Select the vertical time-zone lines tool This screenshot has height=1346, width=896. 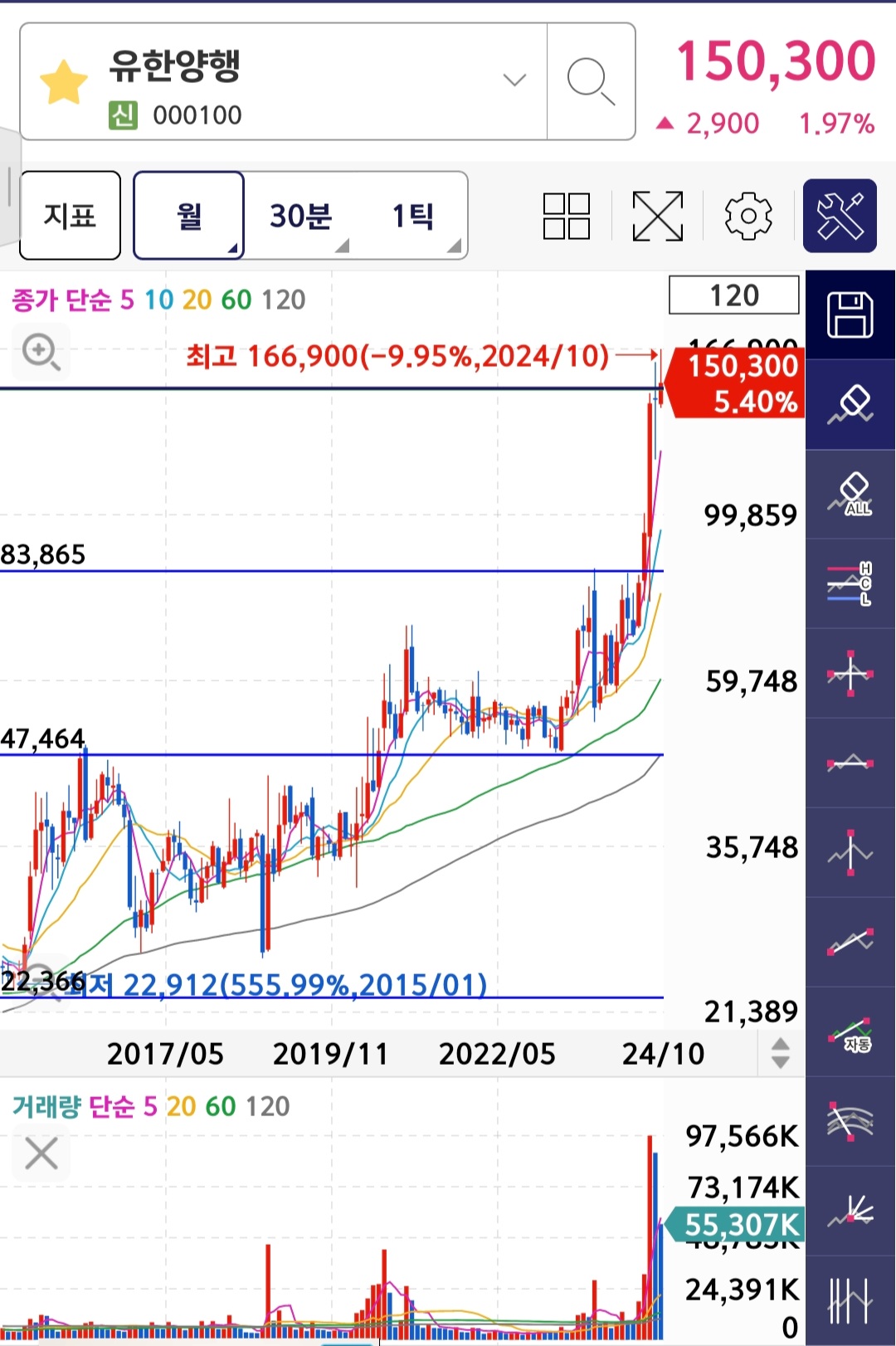coord(850,1300)
